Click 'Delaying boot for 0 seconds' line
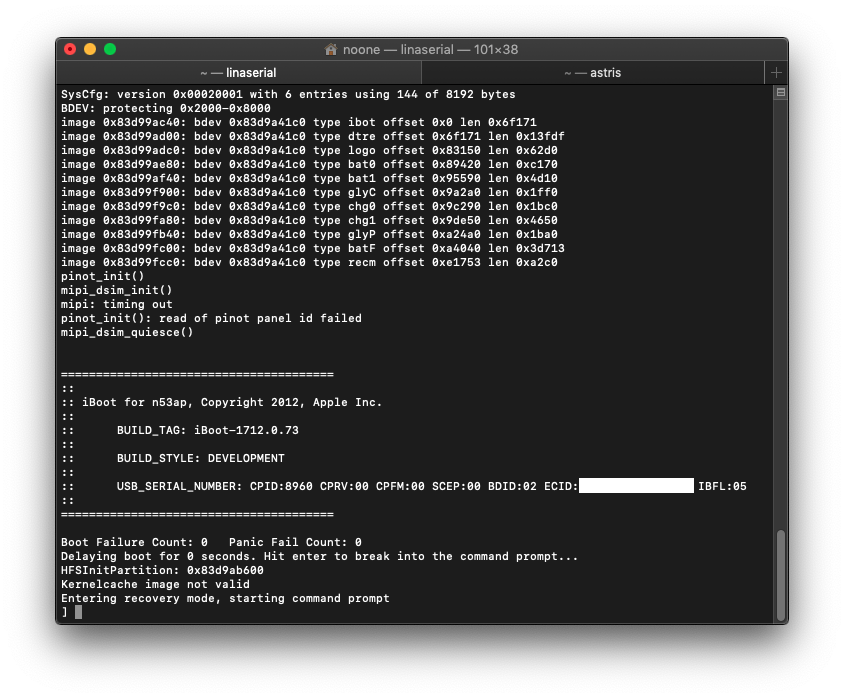 tap(319, 556)
